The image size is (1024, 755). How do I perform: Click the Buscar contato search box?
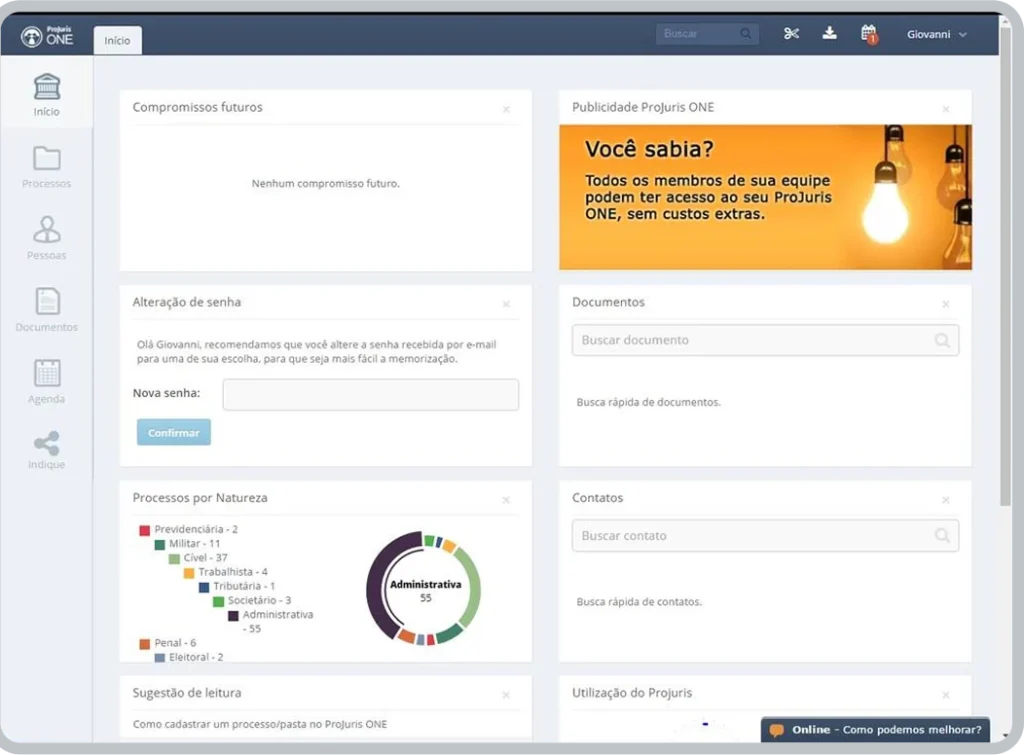pos(764,536)
